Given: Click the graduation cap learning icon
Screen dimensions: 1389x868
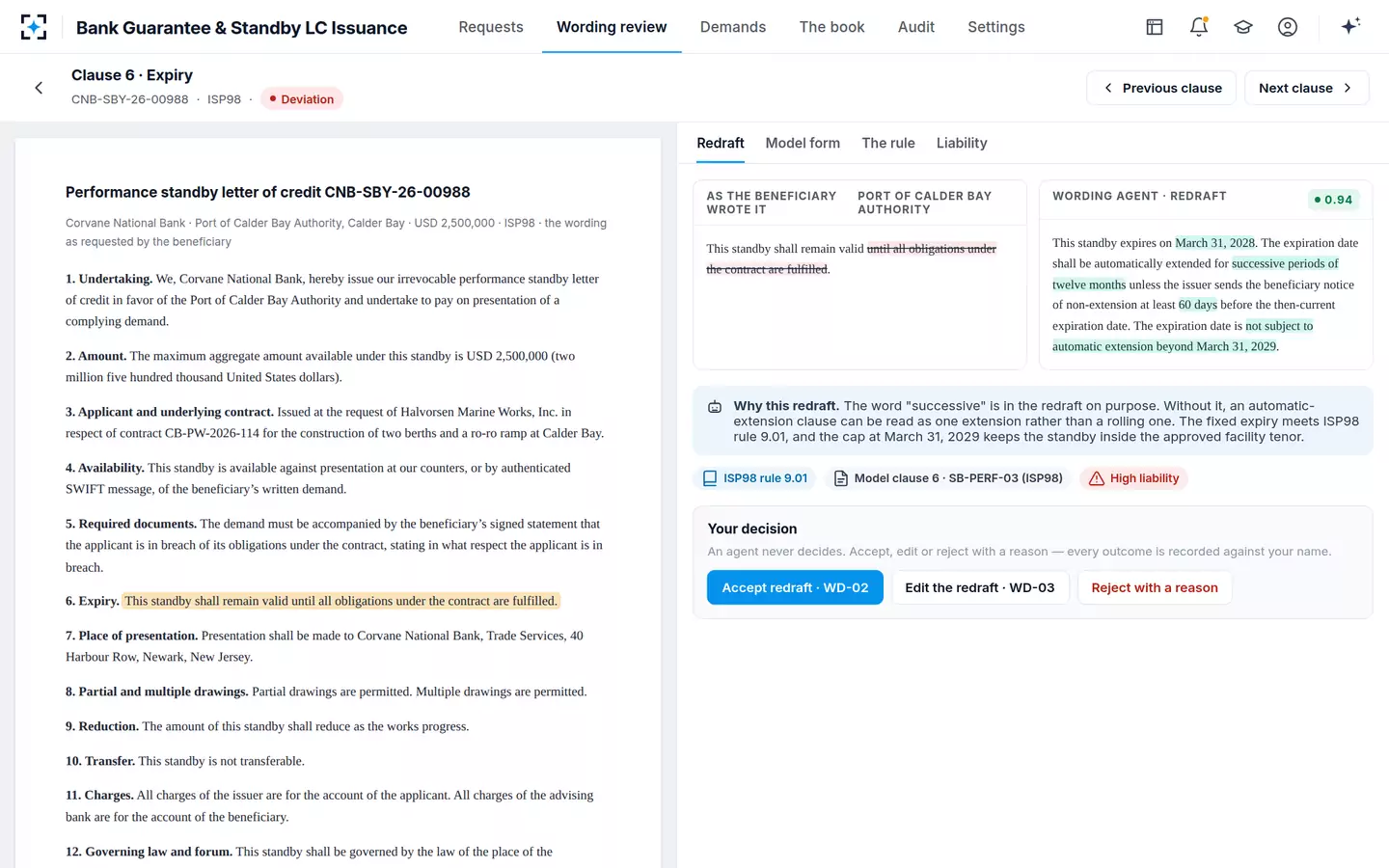Looking at the screenshot, I should pyautogui.click(x=1243, y=27).
